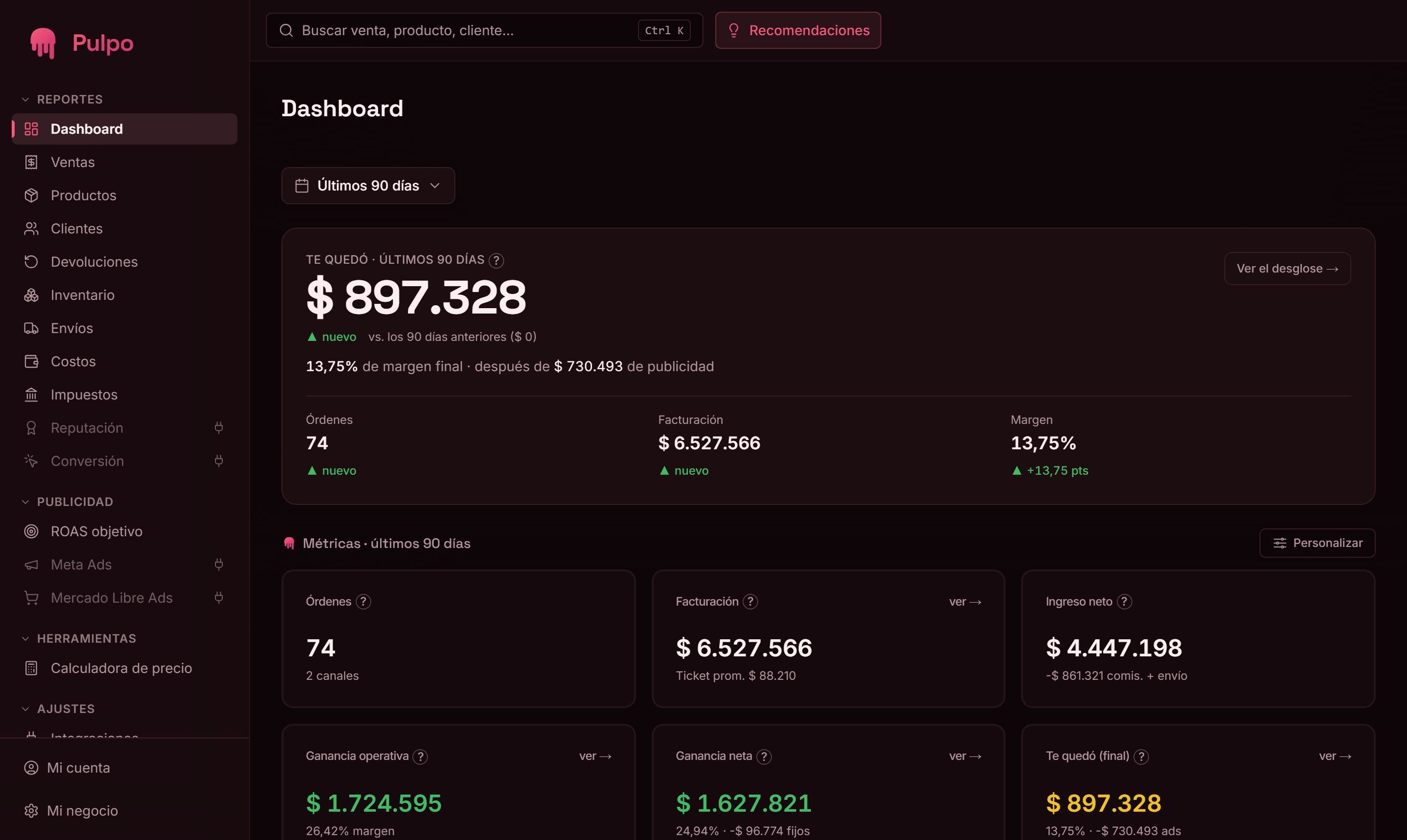Click help icon on Ingreso neto card
This screenshot has width=1407, height=840.
click(1124, 602)
